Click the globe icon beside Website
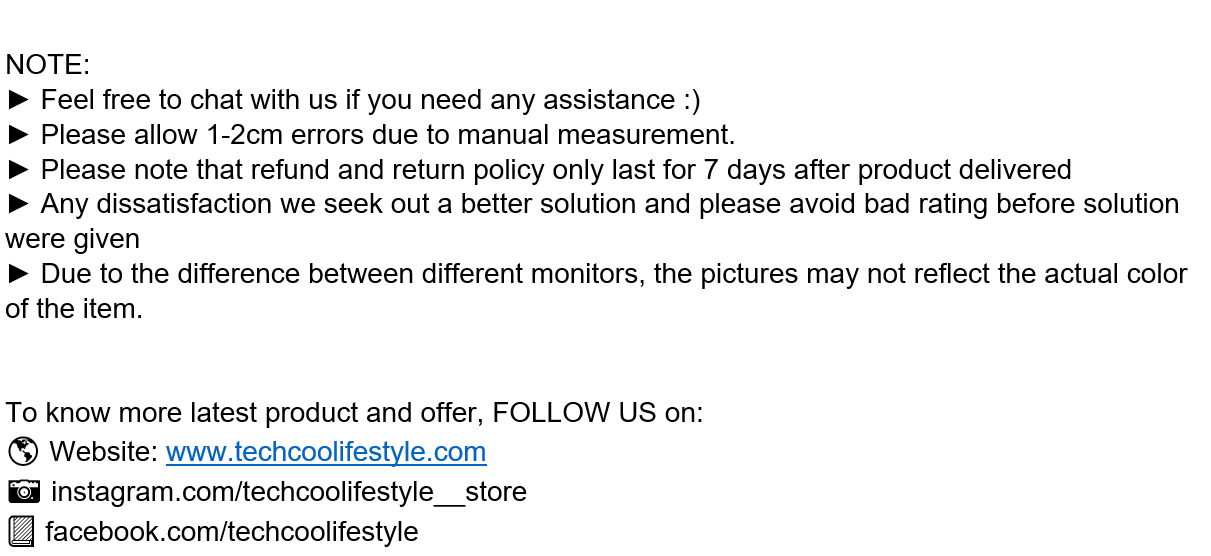This screenshot has width=1211, height=556. pos(22,452)
